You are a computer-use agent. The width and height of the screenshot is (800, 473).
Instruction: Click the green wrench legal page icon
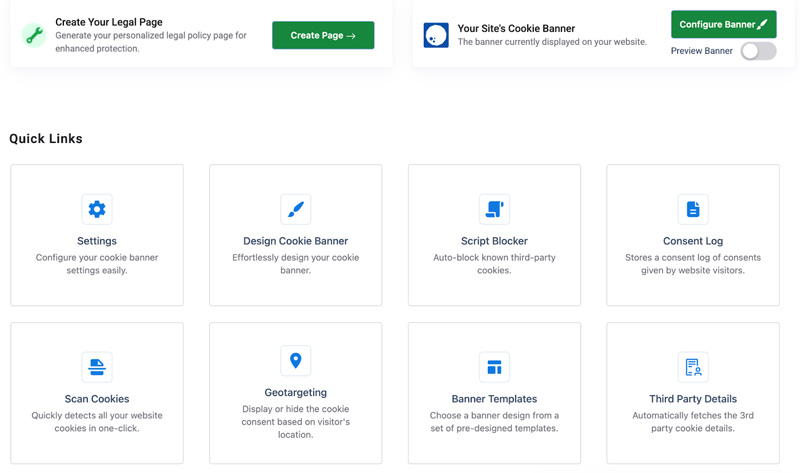point(34,35)
